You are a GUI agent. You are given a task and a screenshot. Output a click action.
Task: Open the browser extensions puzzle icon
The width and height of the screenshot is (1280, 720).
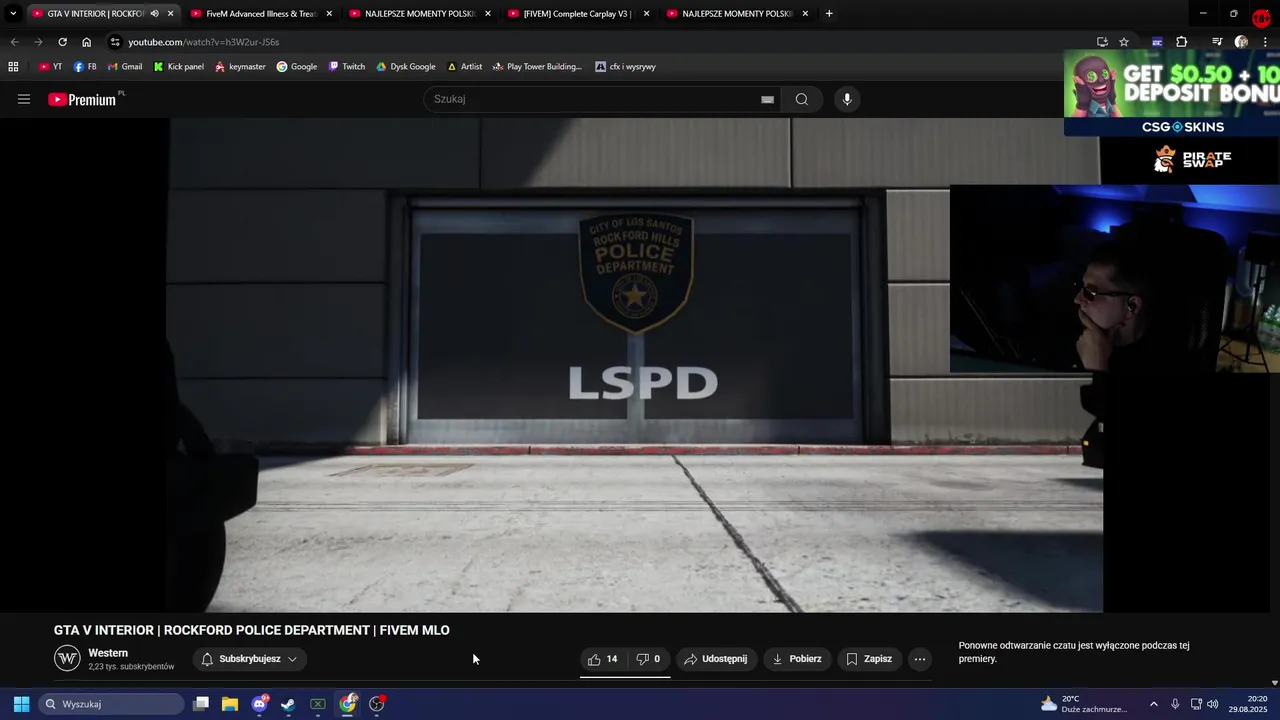pyautogui.click(x=1182, y=42)
